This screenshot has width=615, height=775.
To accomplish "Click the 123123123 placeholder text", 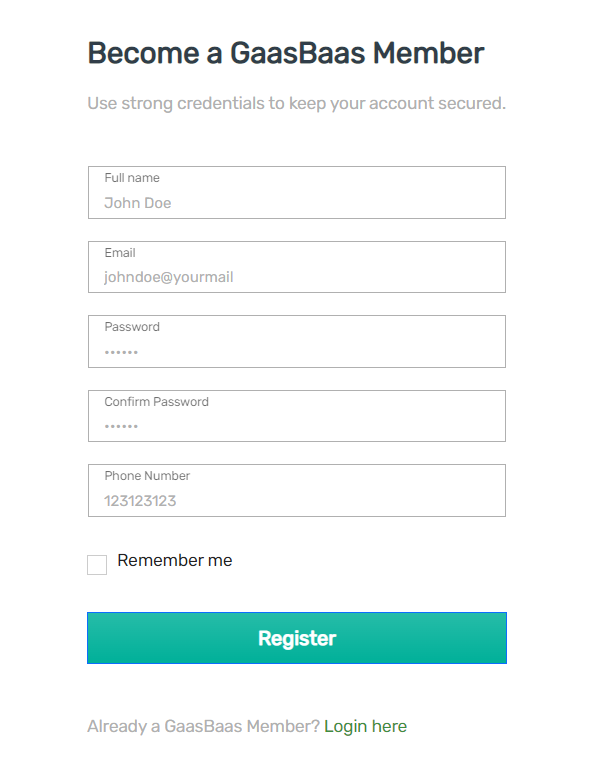I will (140, 501).
